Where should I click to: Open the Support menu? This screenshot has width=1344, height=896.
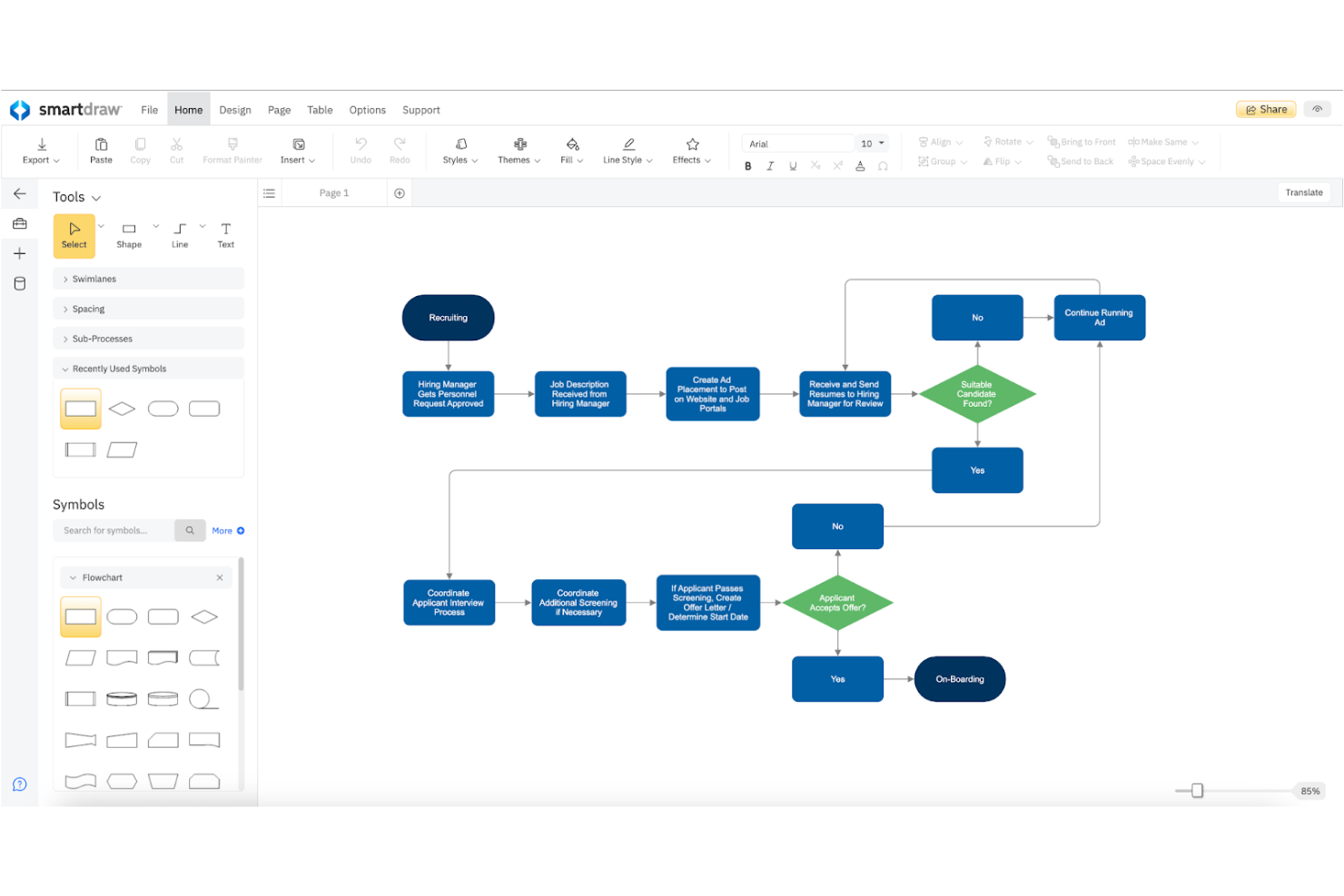click(421, 110)
